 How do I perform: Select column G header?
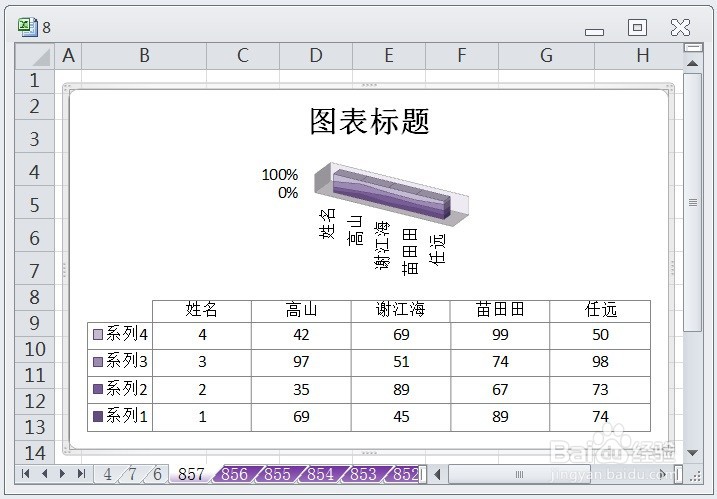[x=546, y=56]
